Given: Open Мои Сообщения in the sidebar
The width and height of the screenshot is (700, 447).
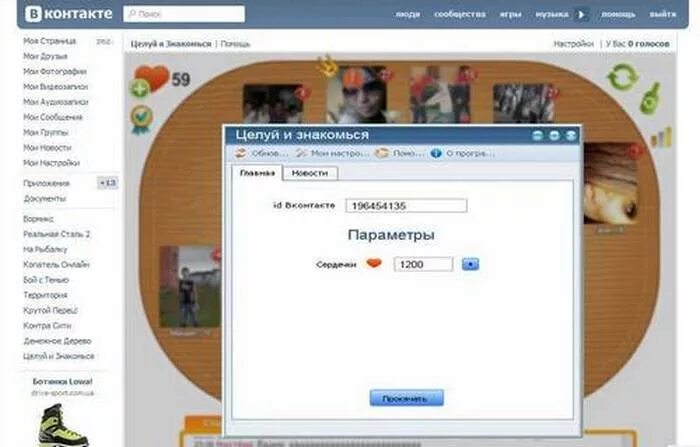Looking at the screenshot, I should point(53,117).
